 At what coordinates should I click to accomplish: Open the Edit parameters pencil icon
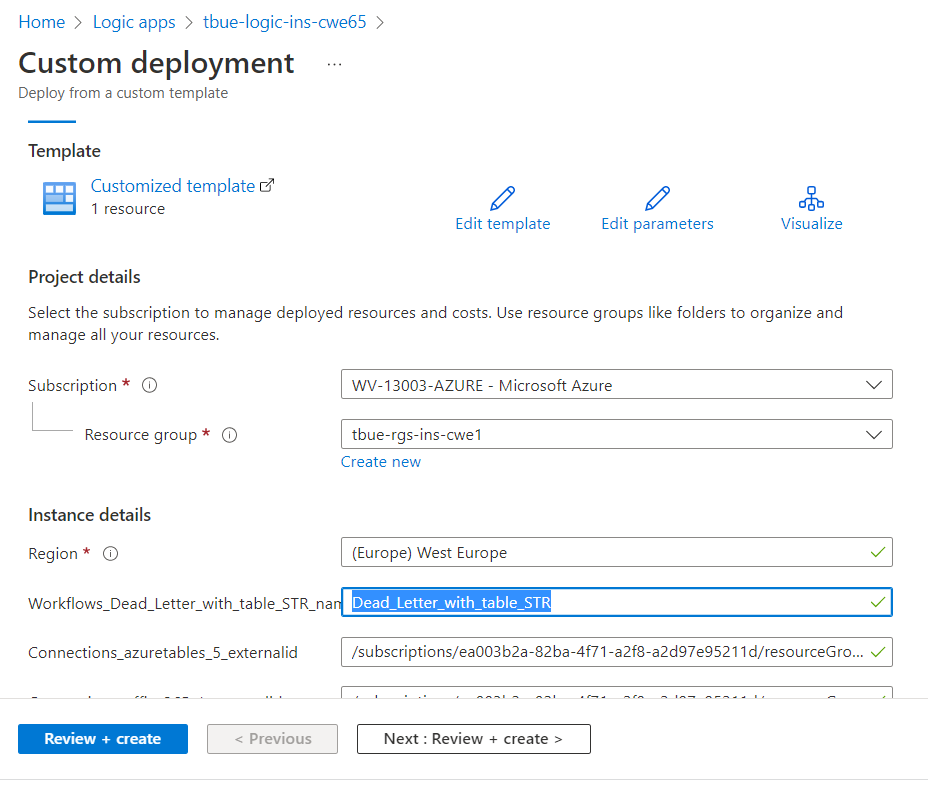pos(657,198)
